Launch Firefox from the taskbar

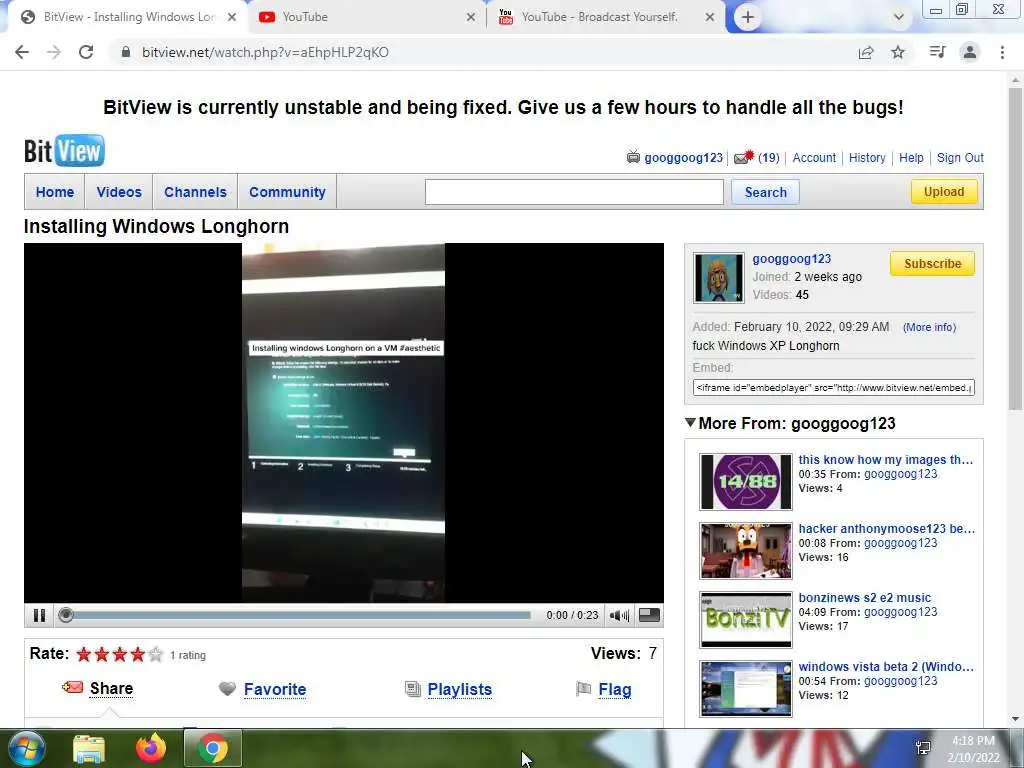pyautogui.click(x=151, y=748)
